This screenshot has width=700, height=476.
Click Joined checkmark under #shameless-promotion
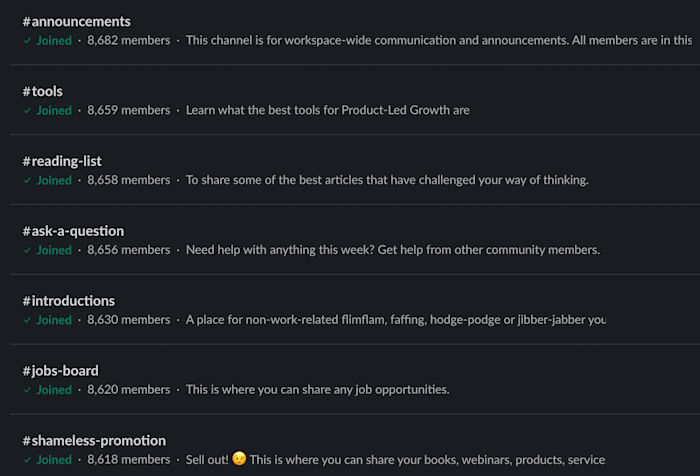click(28, 460)
